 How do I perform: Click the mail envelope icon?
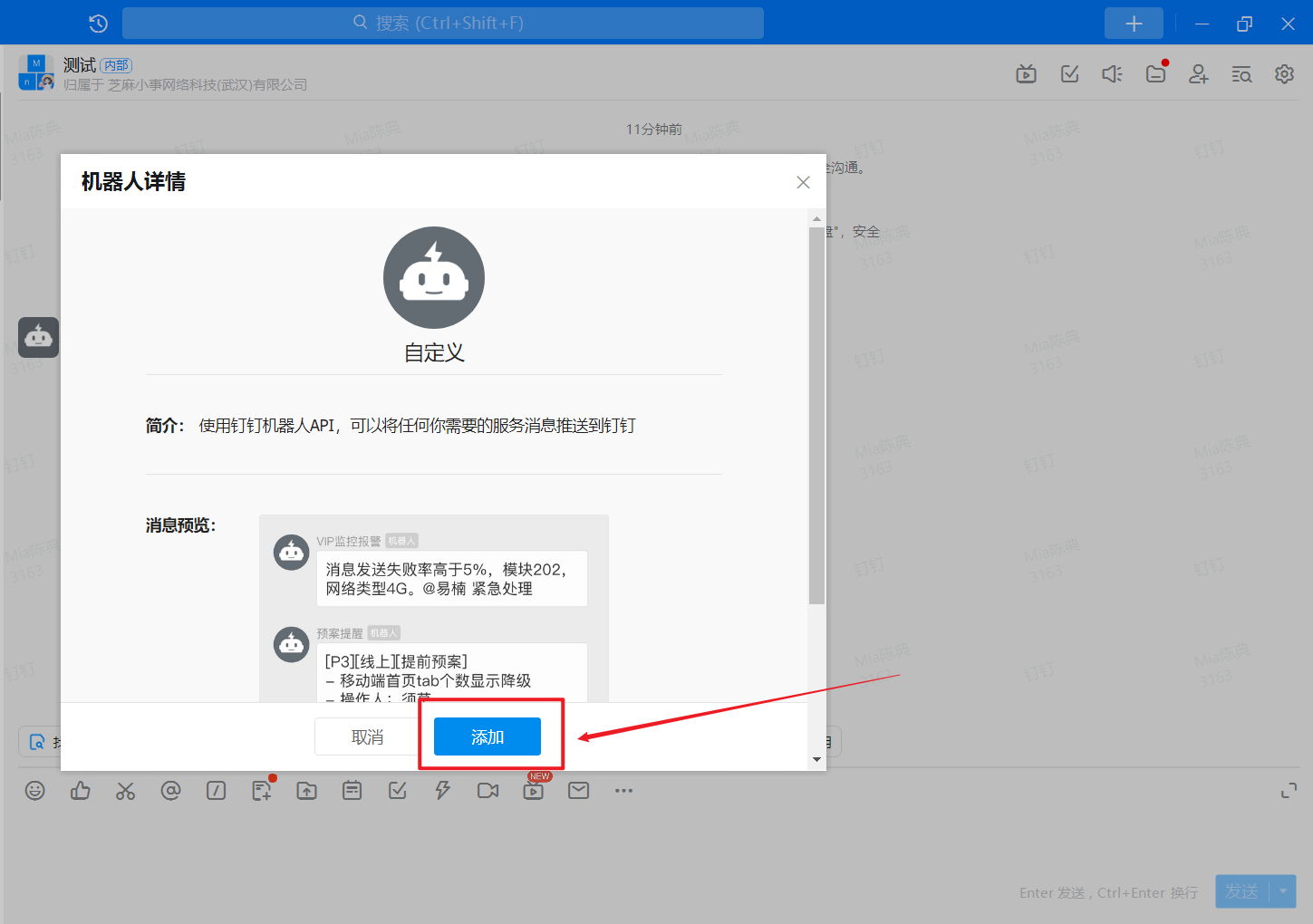click(579, 791)
